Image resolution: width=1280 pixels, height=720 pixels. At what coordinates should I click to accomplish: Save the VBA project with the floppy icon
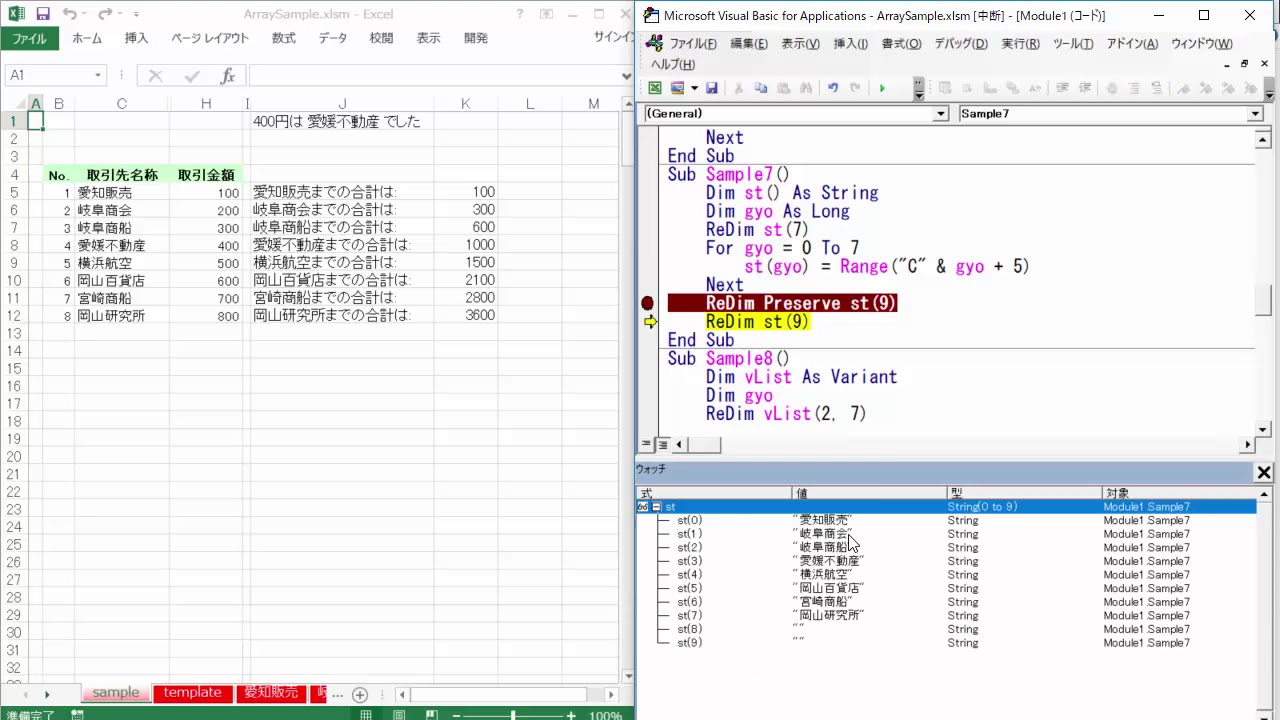click(712, 88)
